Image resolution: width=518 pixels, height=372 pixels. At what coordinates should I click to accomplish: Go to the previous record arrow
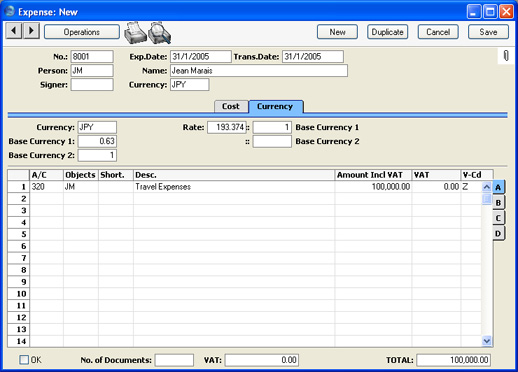14,31
